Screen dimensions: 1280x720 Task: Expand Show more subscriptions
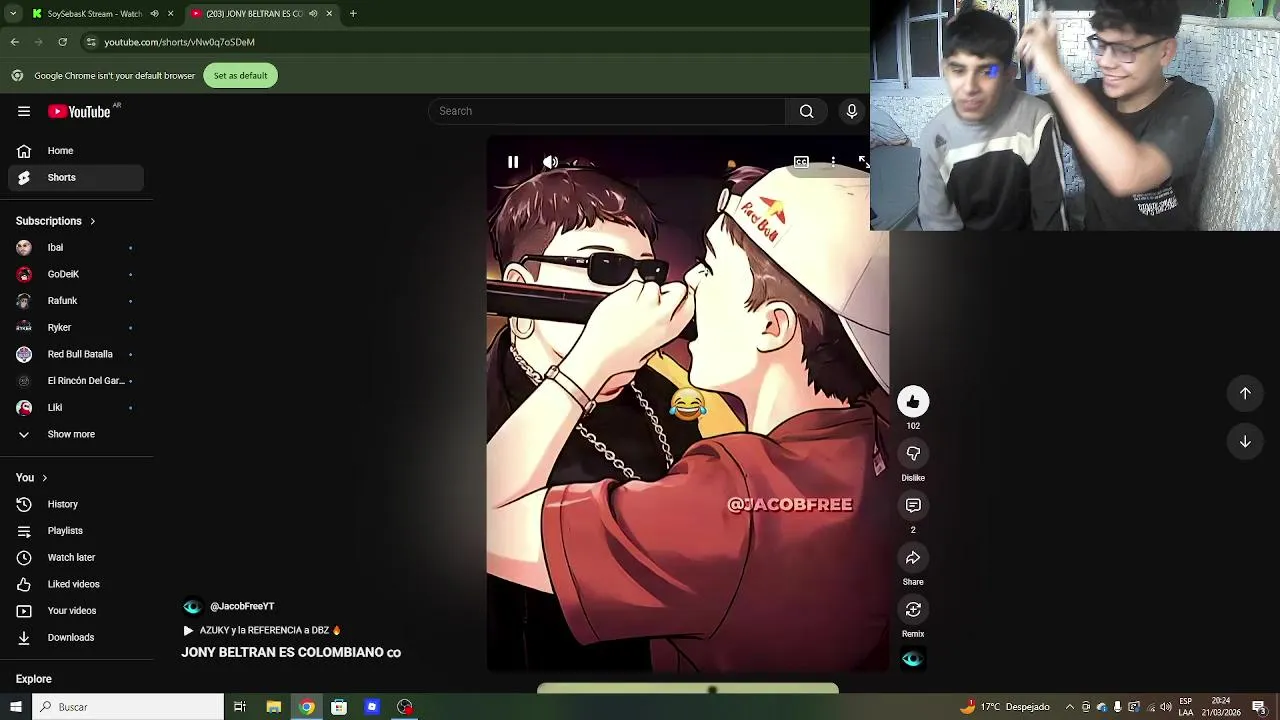76,434
